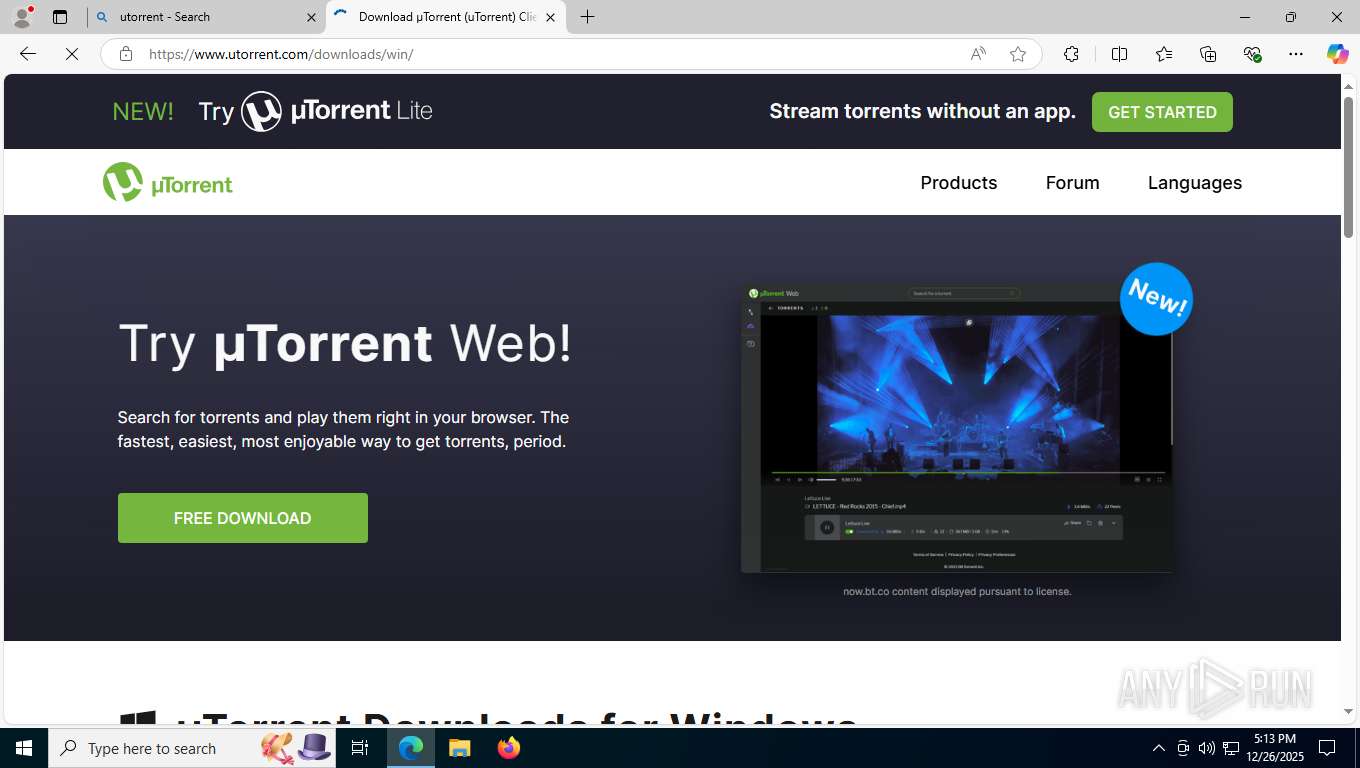Open the notification center icon

(x=1327, y=748)
